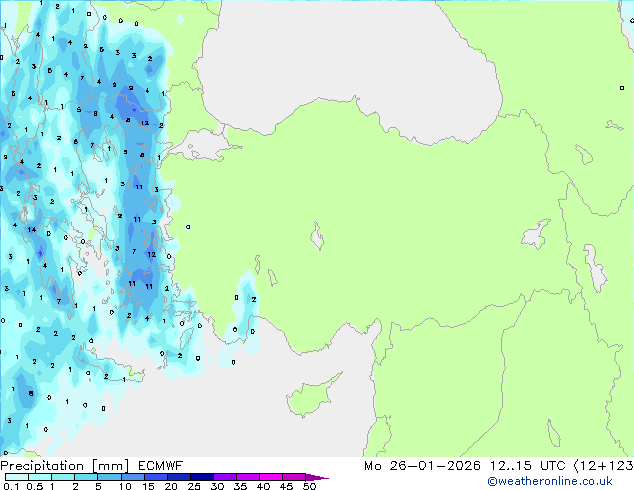Image resolution: width=634 pixels, height=490 pixels.
Task: Click the "Mo 26-01-2026" date text
Action: point(422,466)
